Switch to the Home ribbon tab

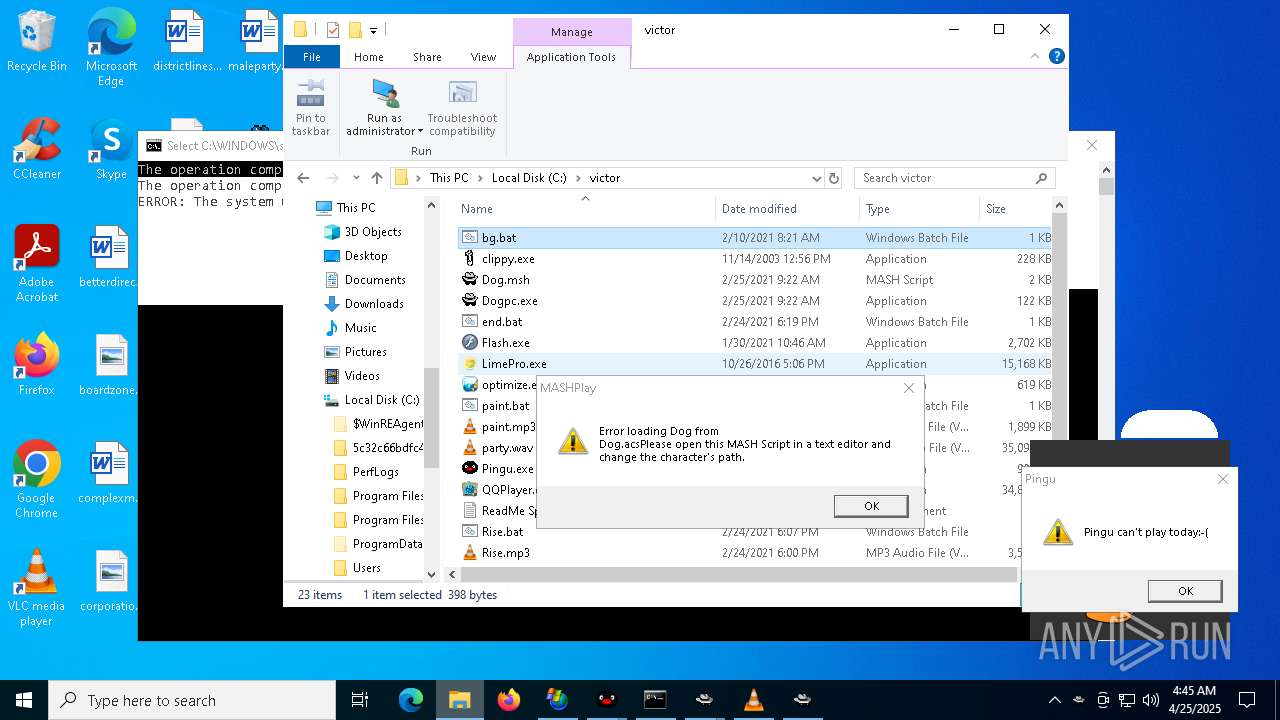(x=368, y=57)
